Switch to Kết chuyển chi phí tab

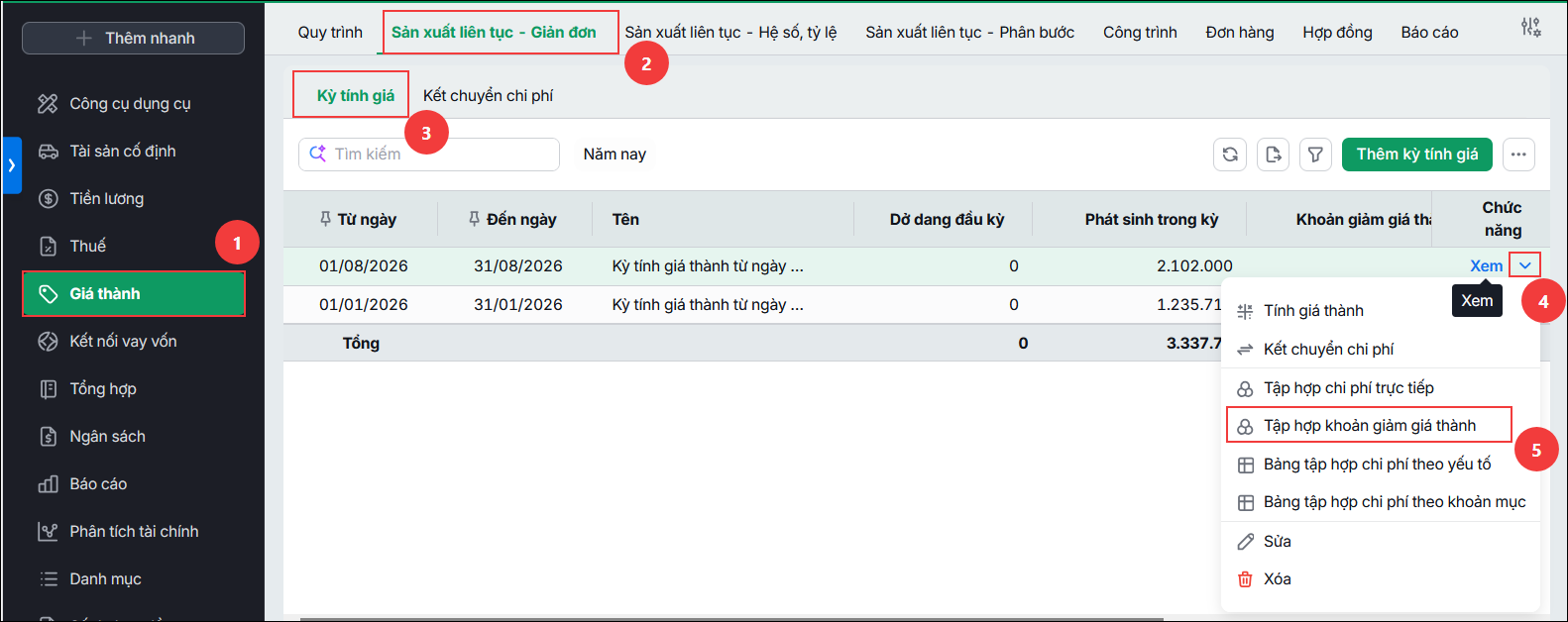pos(488,96)
